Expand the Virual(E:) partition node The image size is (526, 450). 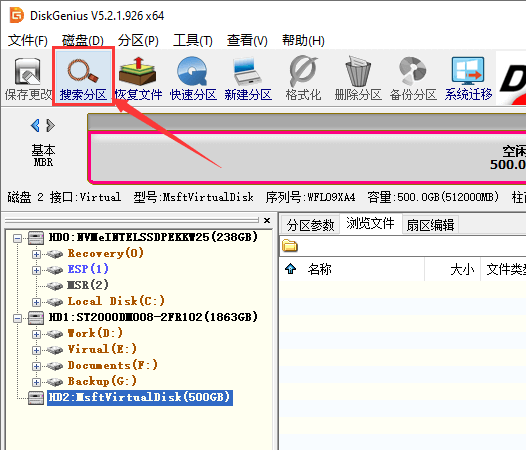(36, 350)
